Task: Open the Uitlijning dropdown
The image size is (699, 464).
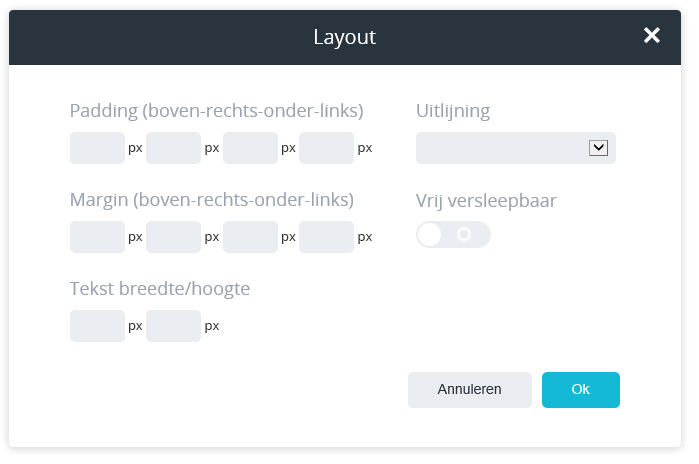Action: [x=515, y=148]
